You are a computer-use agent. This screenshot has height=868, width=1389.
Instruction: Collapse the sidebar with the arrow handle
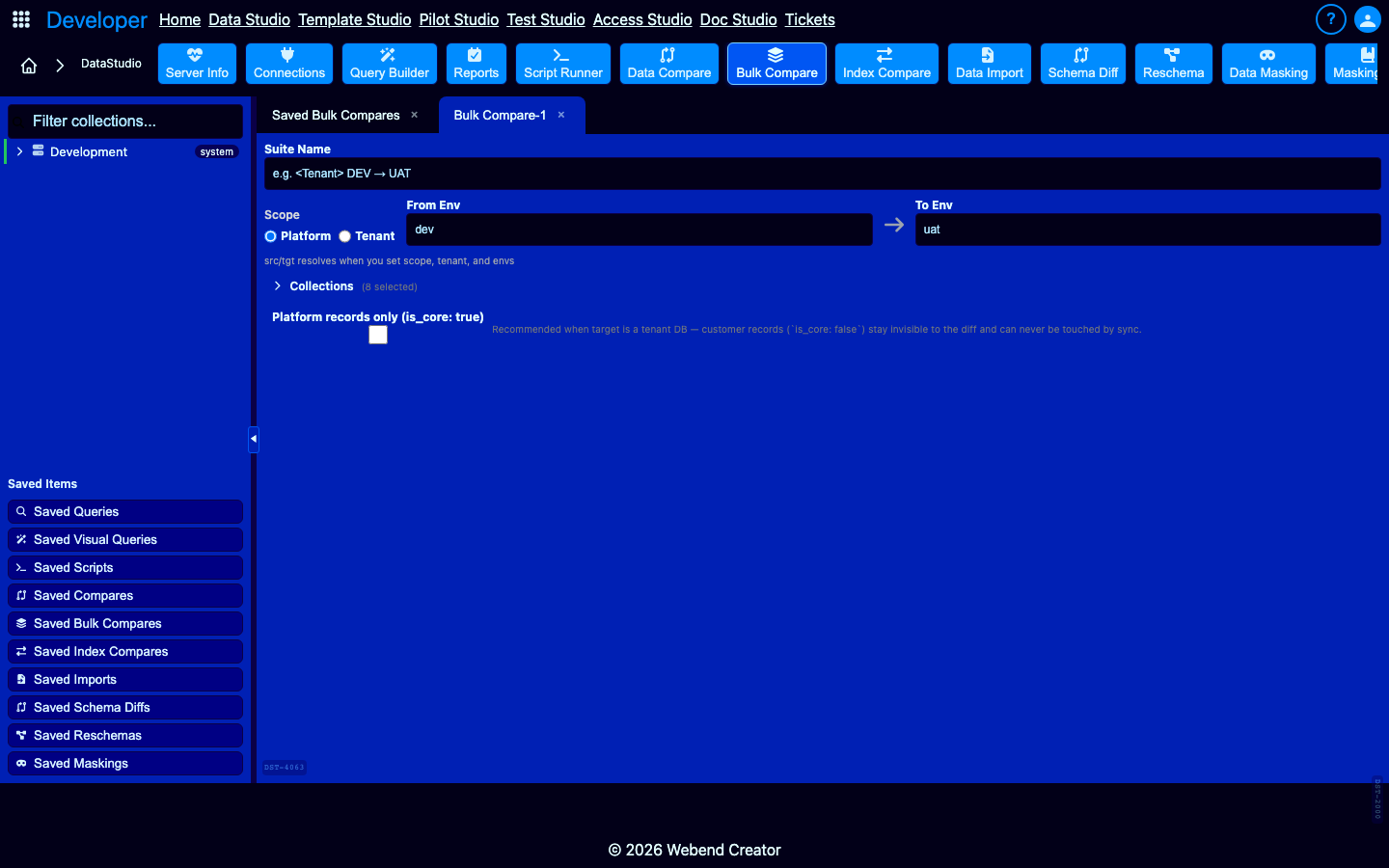click(254, 439)
